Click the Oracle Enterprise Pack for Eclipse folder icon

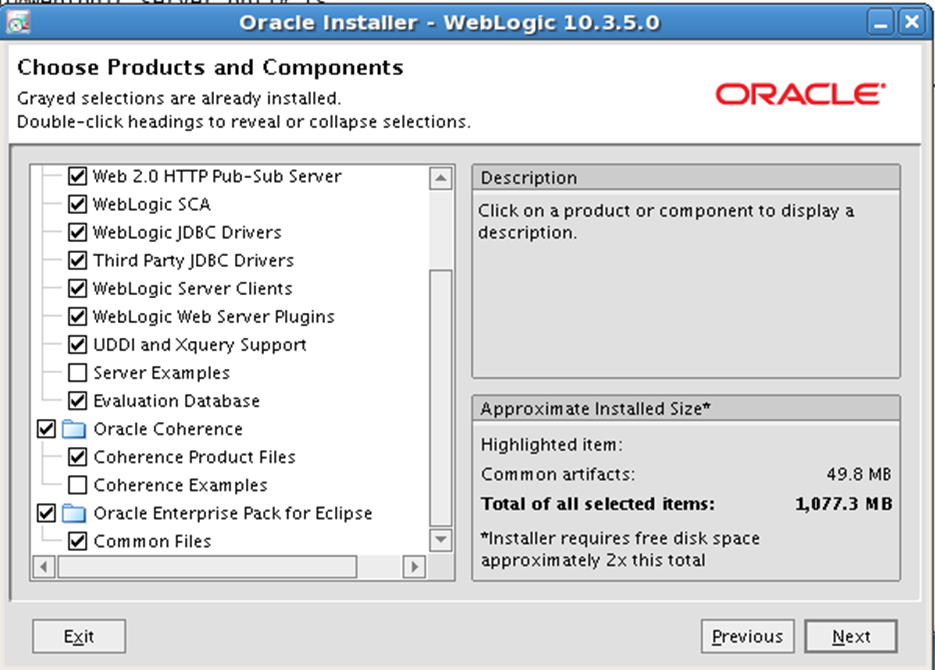pos(74,513)
